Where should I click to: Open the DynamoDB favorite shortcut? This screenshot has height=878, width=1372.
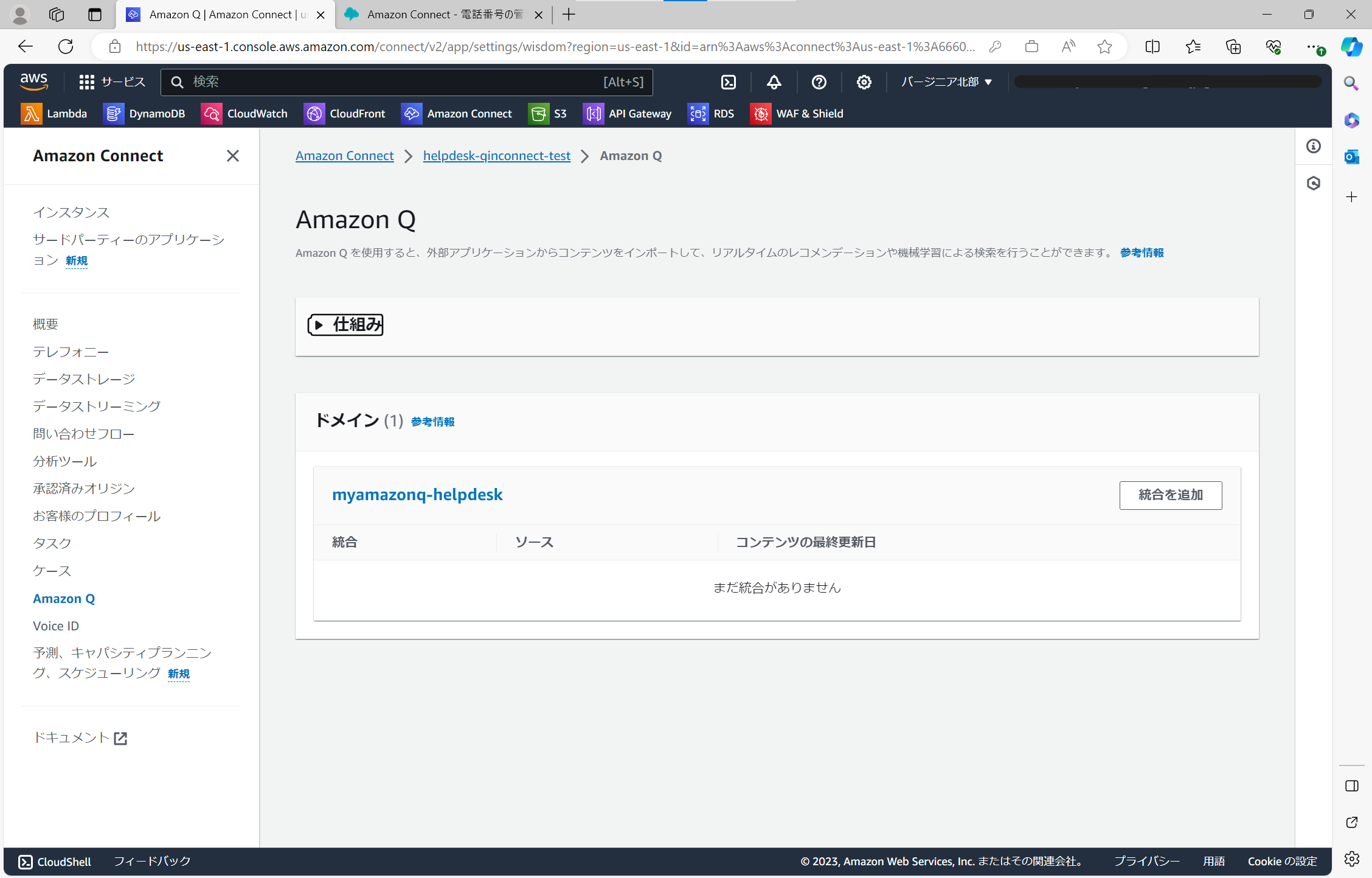(144, 114)
